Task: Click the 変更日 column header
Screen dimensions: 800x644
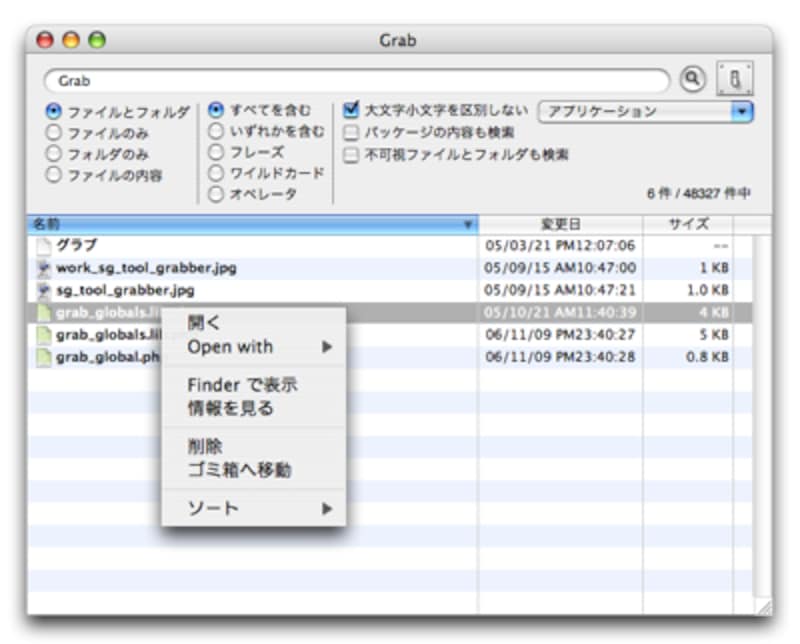Action: pos(560,224)
